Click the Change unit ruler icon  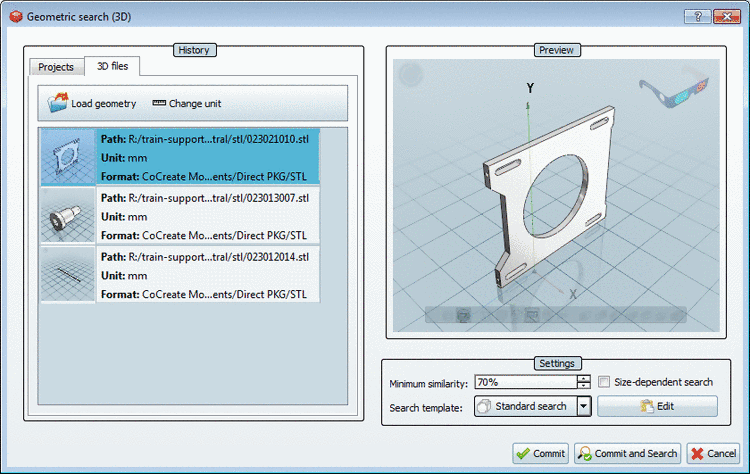pyautogui.click(x=158, y=103)
